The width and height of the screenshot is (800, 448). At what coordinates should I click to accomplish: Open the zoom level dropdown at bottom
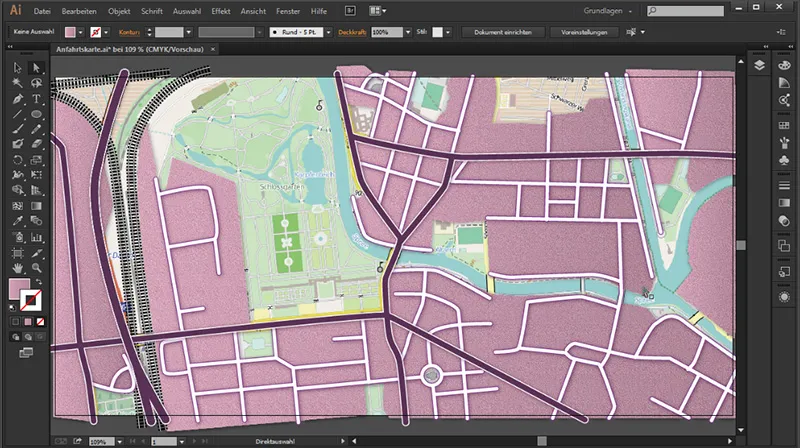pos(120,441)
